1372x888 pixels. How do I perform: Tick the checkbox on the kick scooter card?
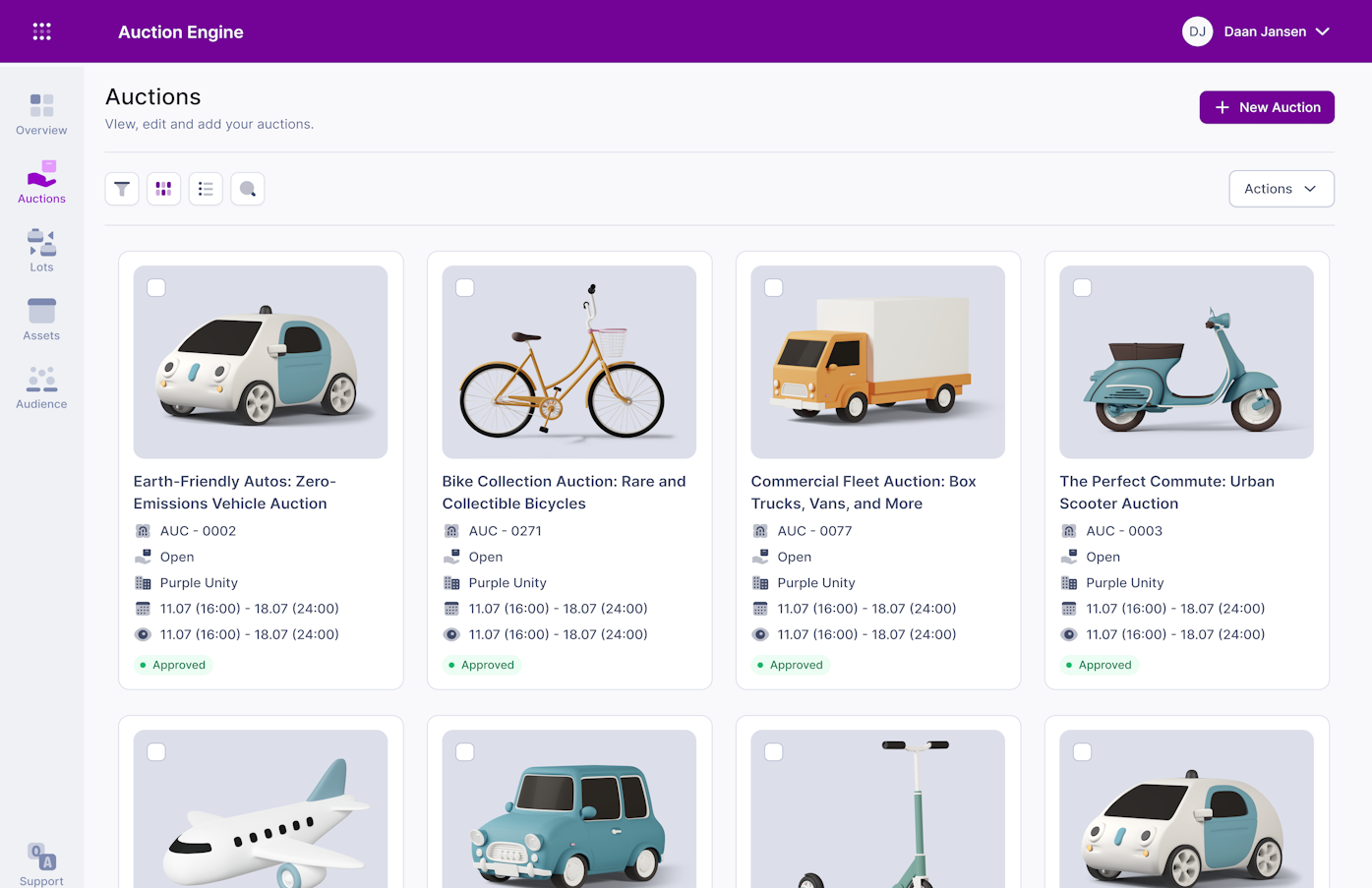774,752
